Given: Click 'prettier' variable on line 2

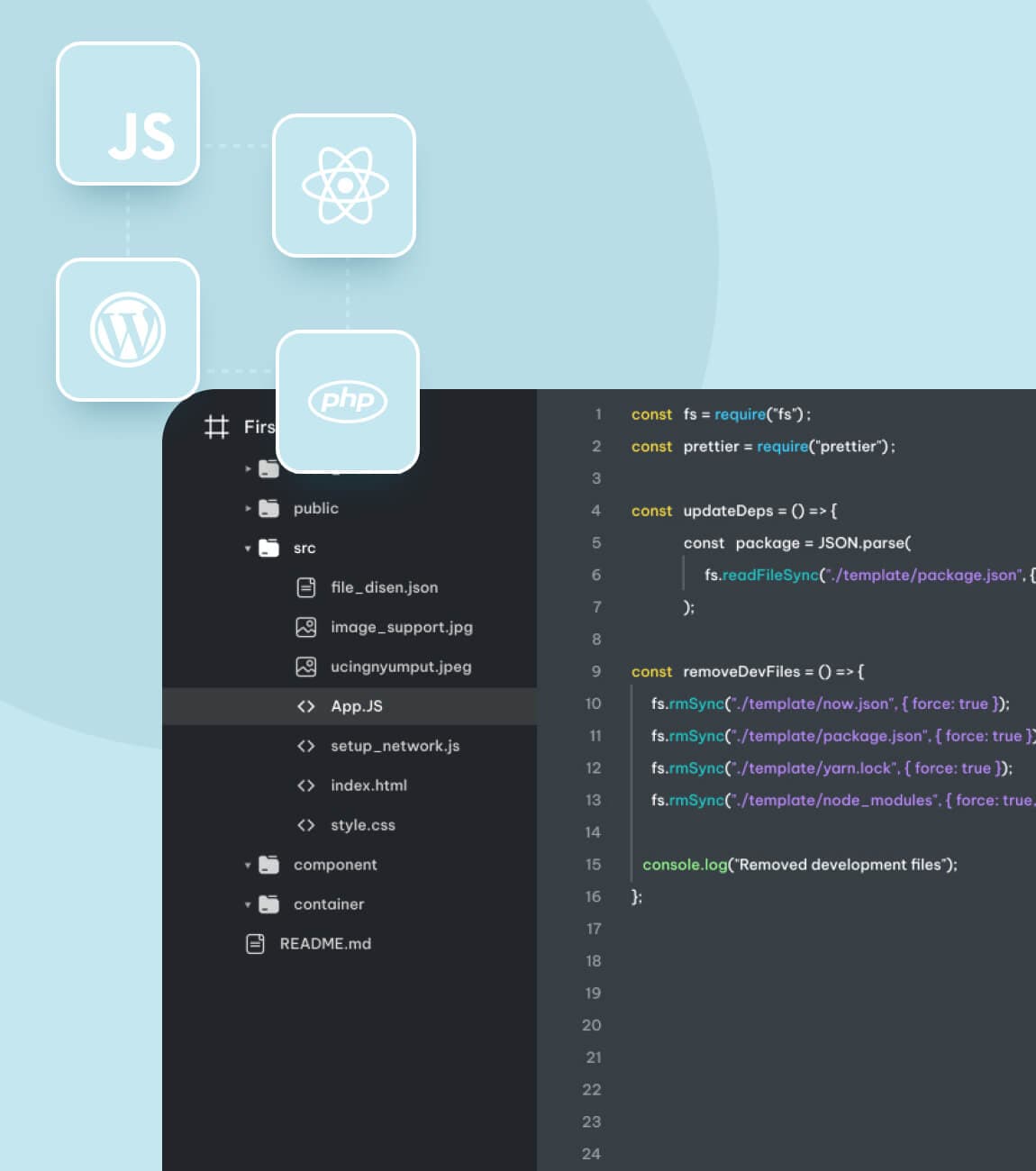Looking at the screenshot, I should click(x=711, y=447).
